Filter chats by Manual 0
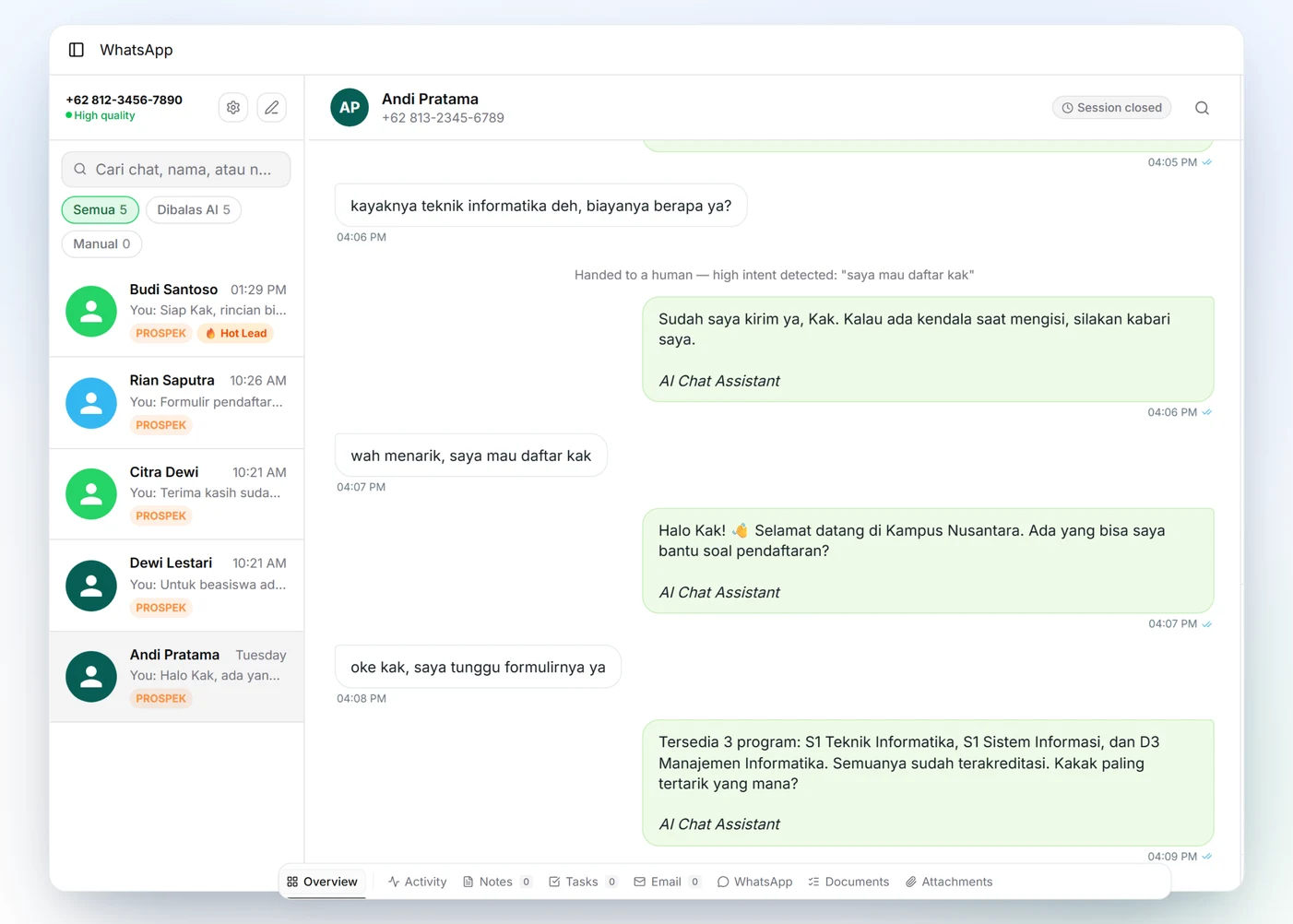 [x=101, y=244]
